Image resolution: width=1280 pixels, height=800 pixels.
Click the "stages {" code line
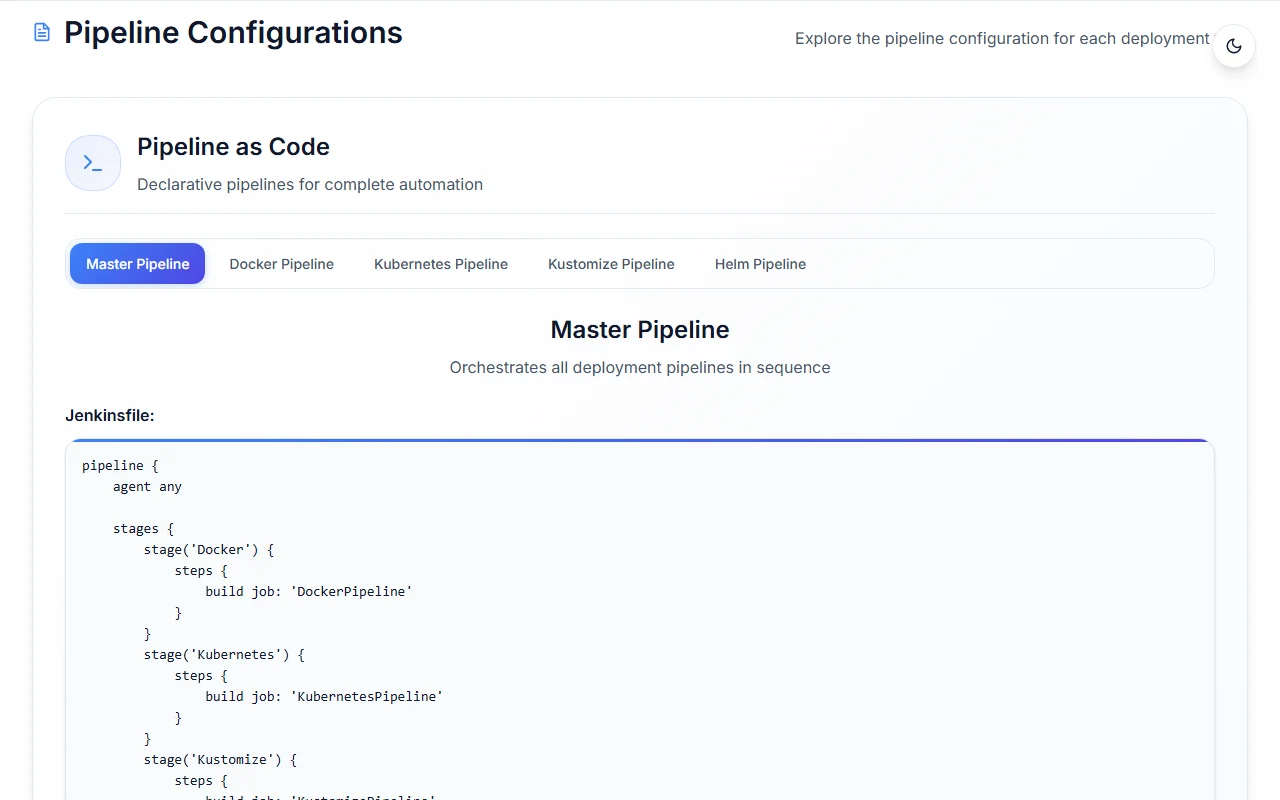pos(144,529)
